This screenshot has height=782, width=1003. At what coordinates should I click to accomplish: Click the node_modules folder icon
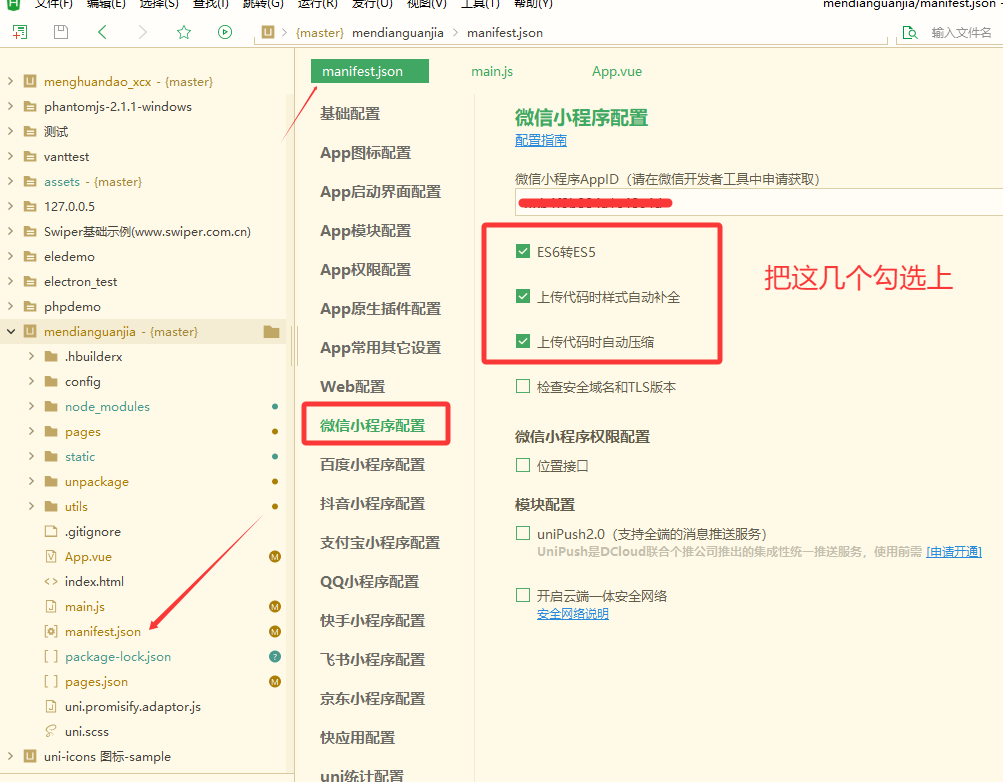[51, 406]
